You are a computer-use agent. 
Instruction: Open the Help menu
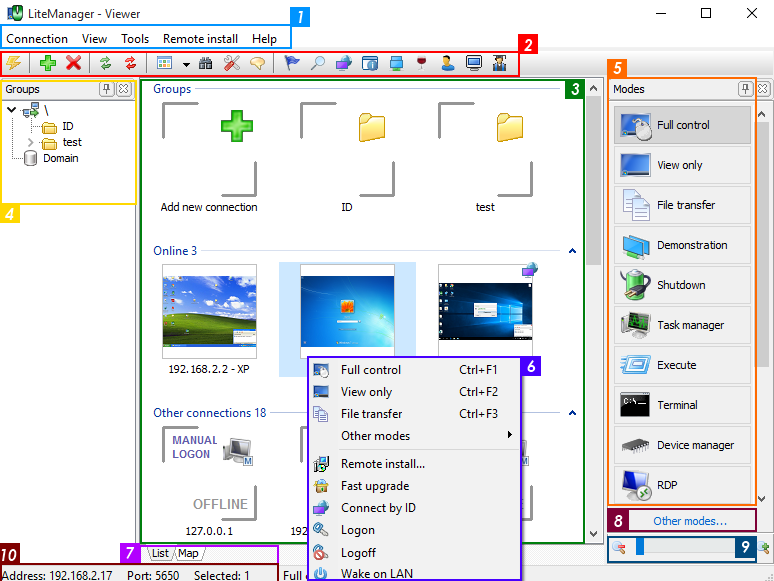[x=265, y=39]
